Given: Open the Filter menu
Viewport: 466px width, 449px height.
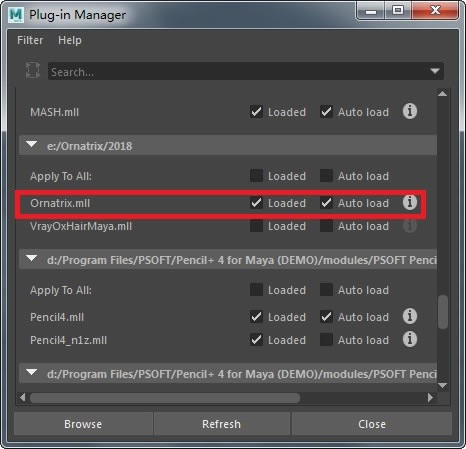Looking at the screenshot, I should tap(30, 40).
